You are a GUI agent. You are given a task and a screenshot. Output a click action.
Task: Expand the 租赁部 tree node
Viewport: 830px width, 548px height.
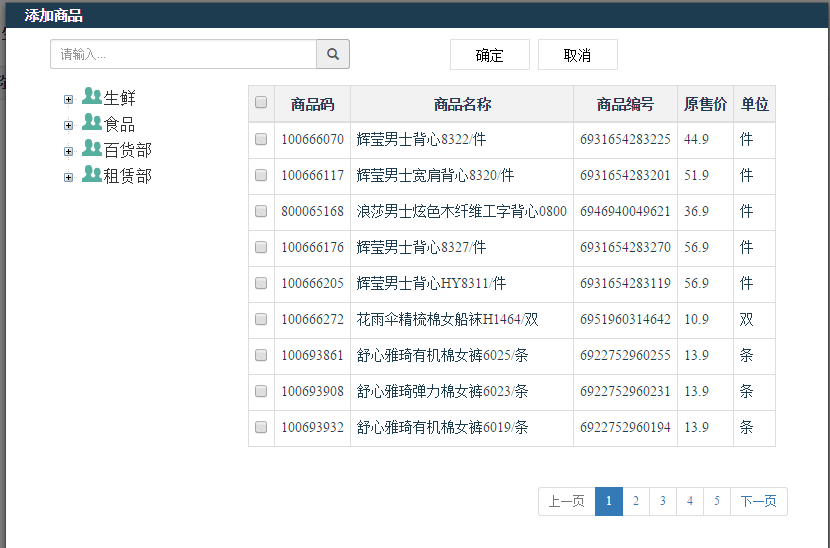(68, 177)
